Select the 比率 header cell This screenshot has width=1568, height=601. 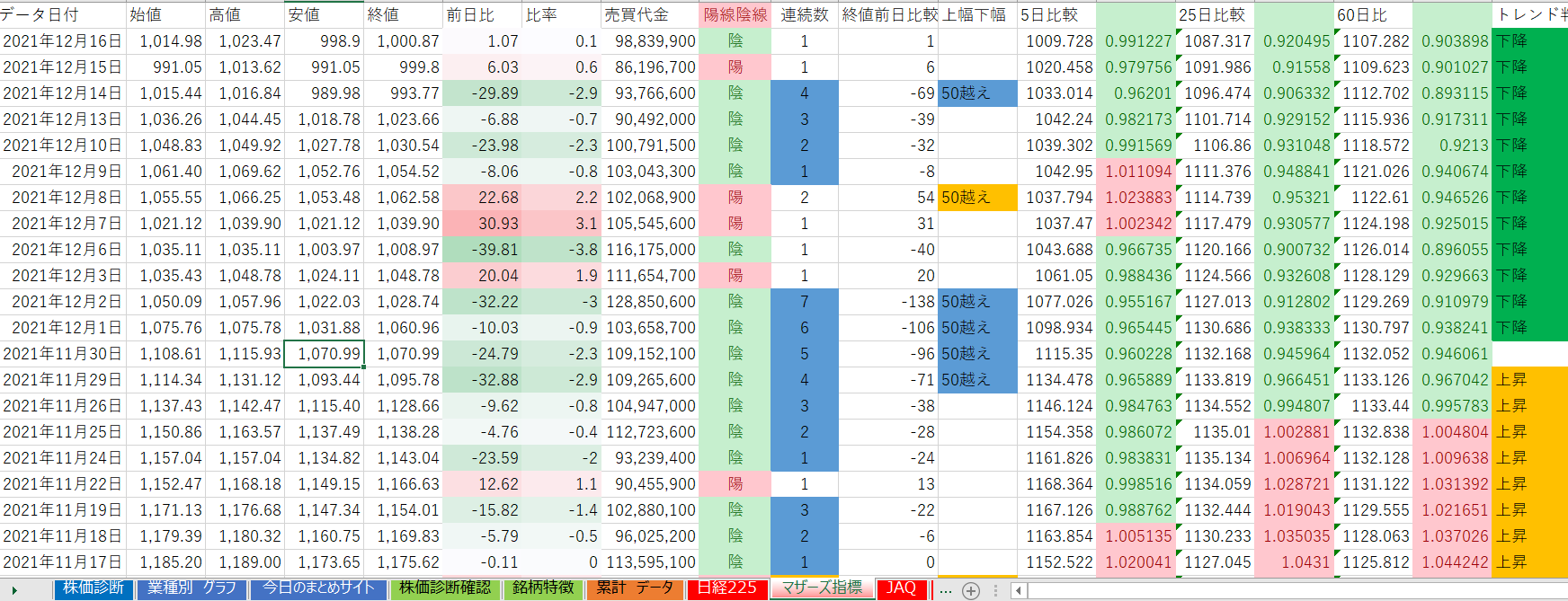coord(561,14)
